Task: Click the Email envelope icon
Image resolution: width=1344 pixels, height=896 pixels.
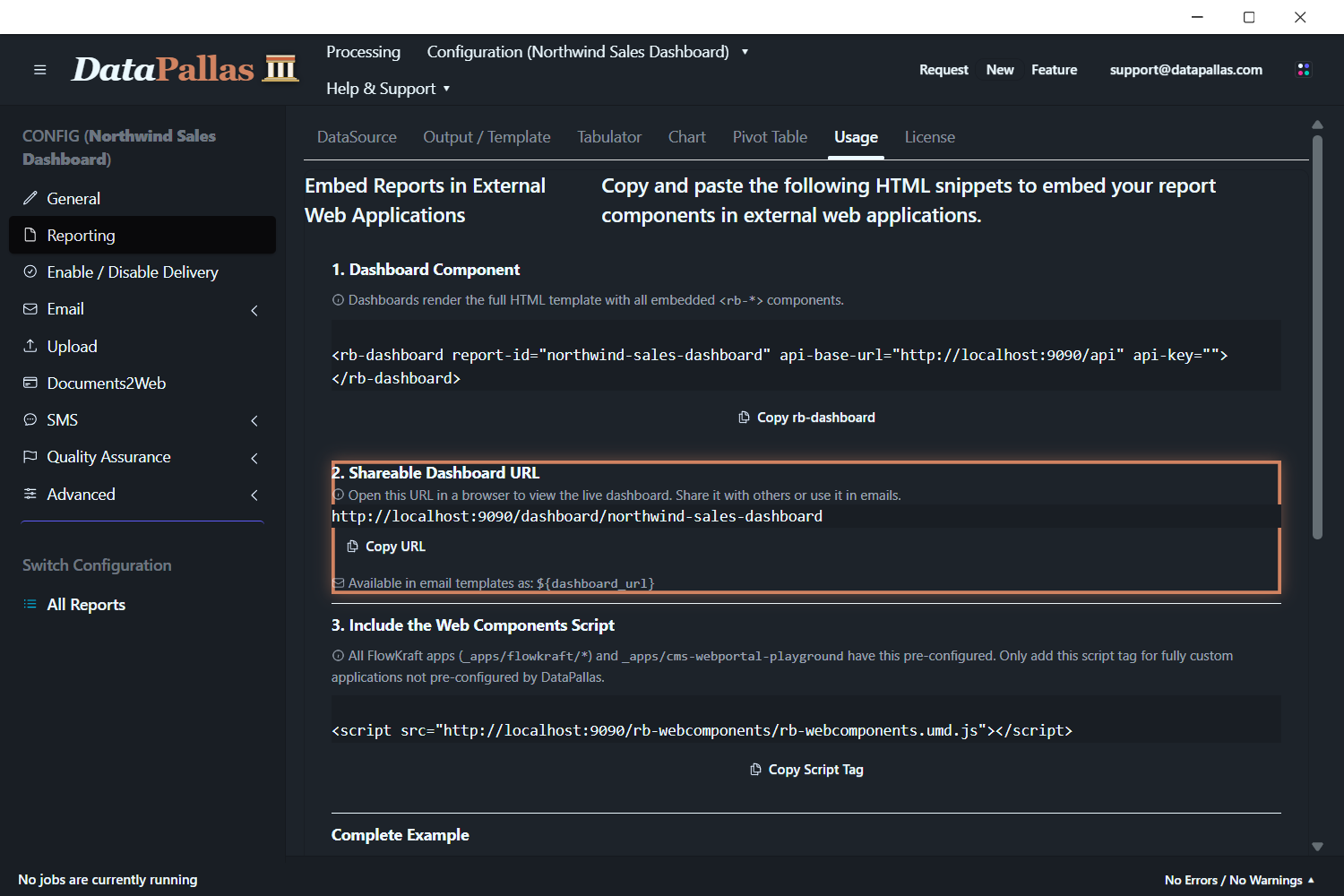Action: tap(30, 309)
